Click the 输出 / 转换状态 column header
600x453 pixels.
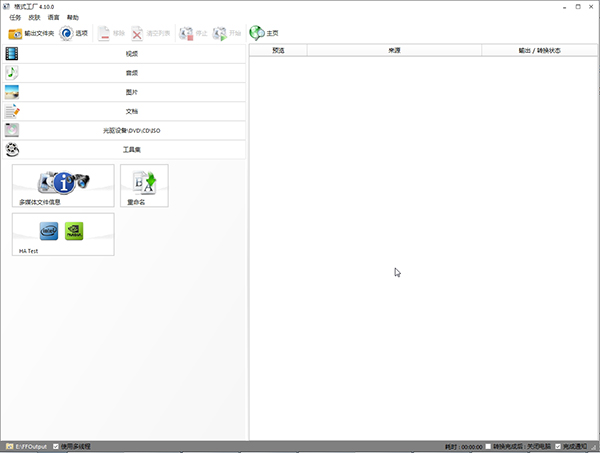click(540, 50)
